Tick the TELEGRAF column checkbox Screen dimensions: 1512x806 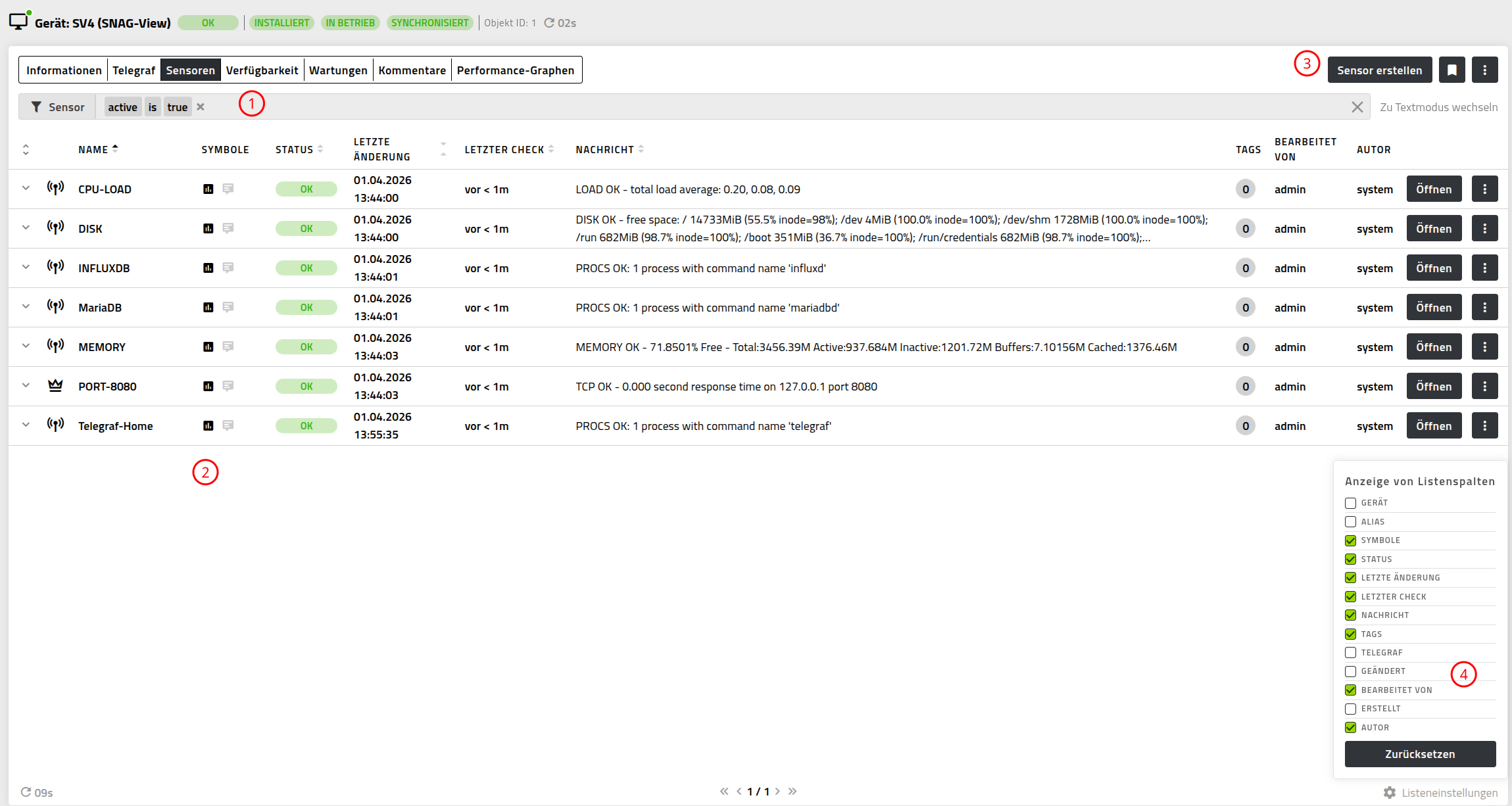[1350, 652]
